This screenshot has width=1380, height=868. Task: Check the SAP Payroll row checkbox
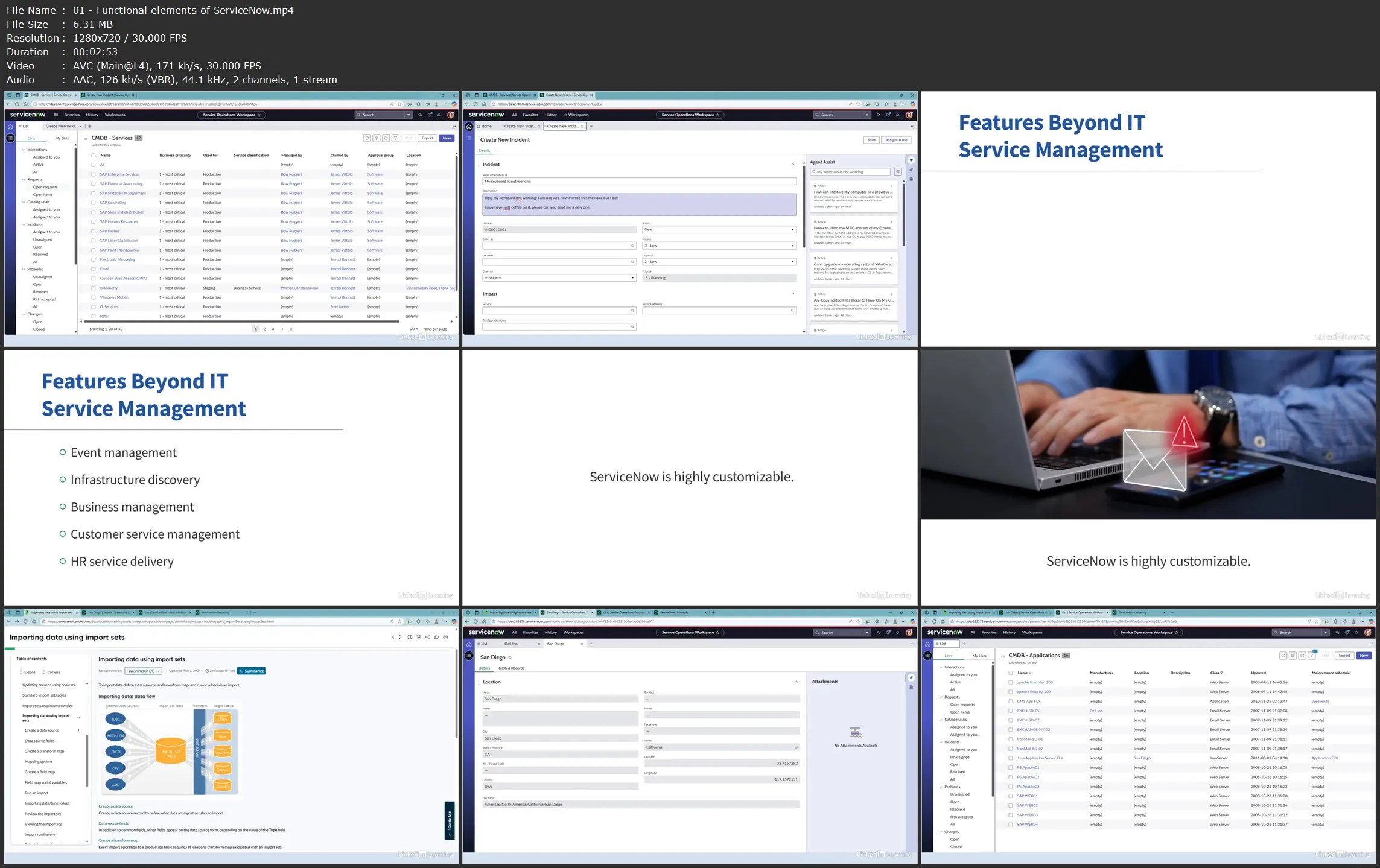94,231
